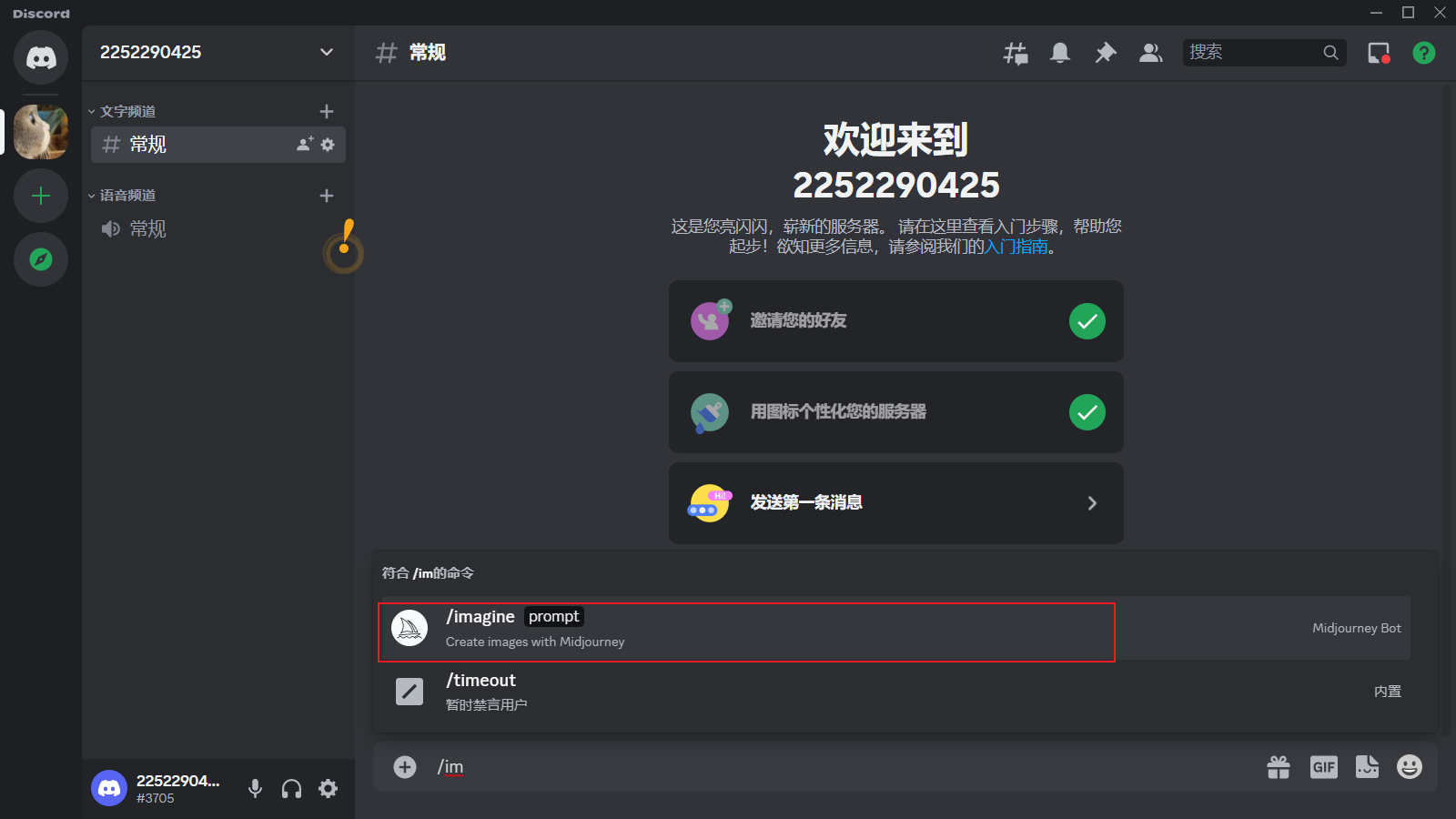Open user settings gear

(329, 789)
